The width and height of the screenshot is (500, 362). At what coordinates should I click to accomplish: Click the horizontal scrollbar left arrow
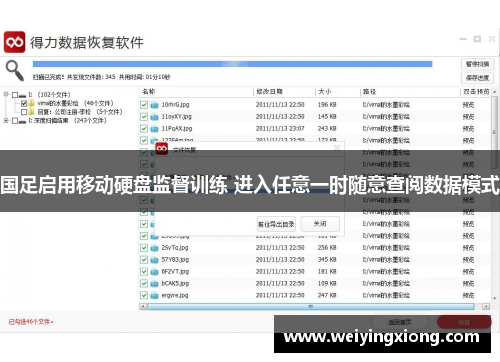pyautogui.click(x=143, y=306)
